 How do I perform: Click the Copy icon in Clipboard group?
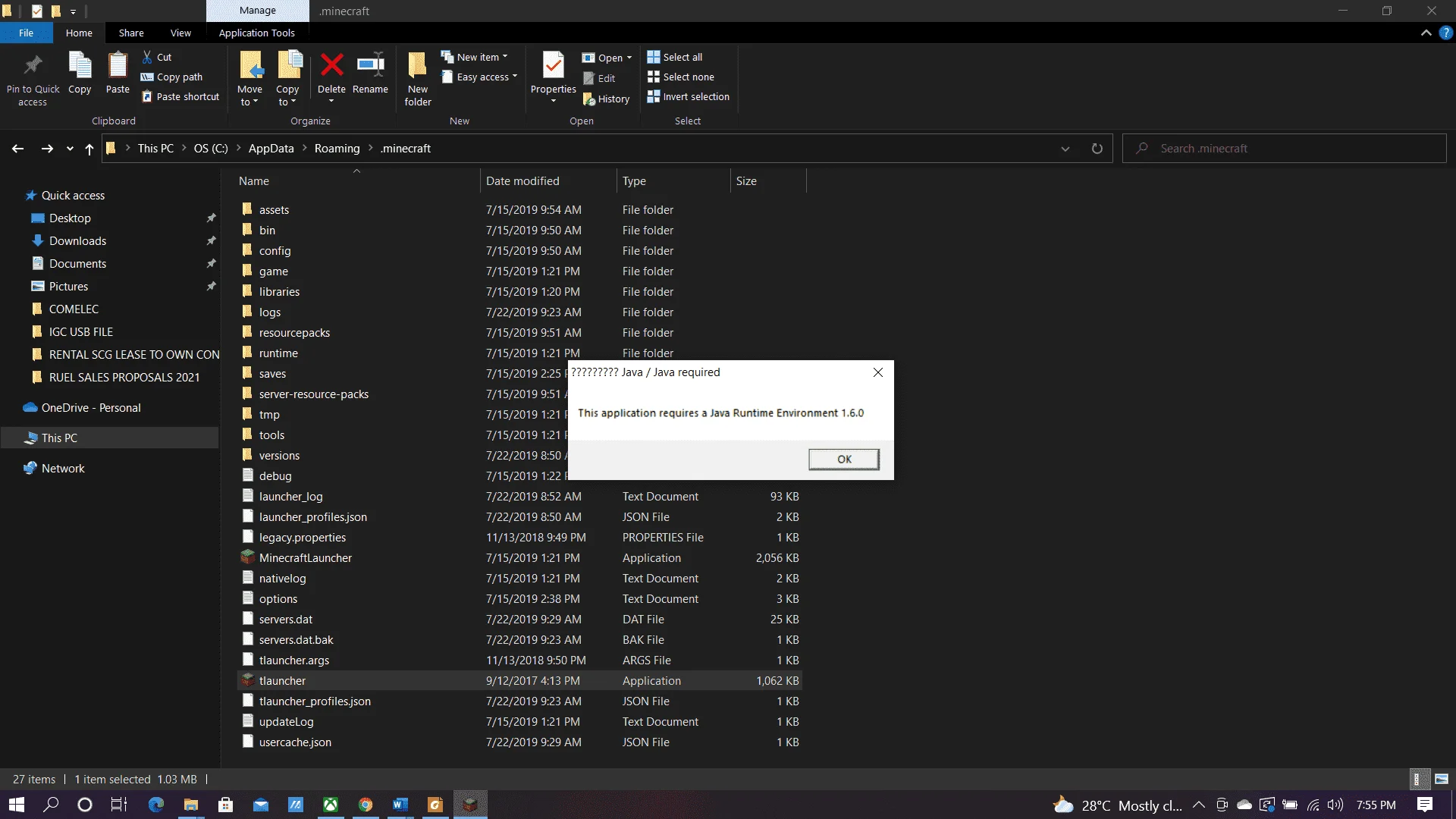(x=80, y=66)
